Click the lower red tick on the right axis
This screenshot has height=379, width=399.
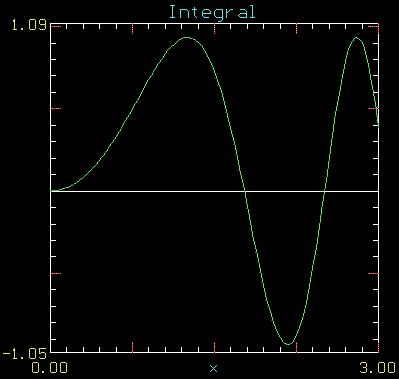tap(373, 273)
